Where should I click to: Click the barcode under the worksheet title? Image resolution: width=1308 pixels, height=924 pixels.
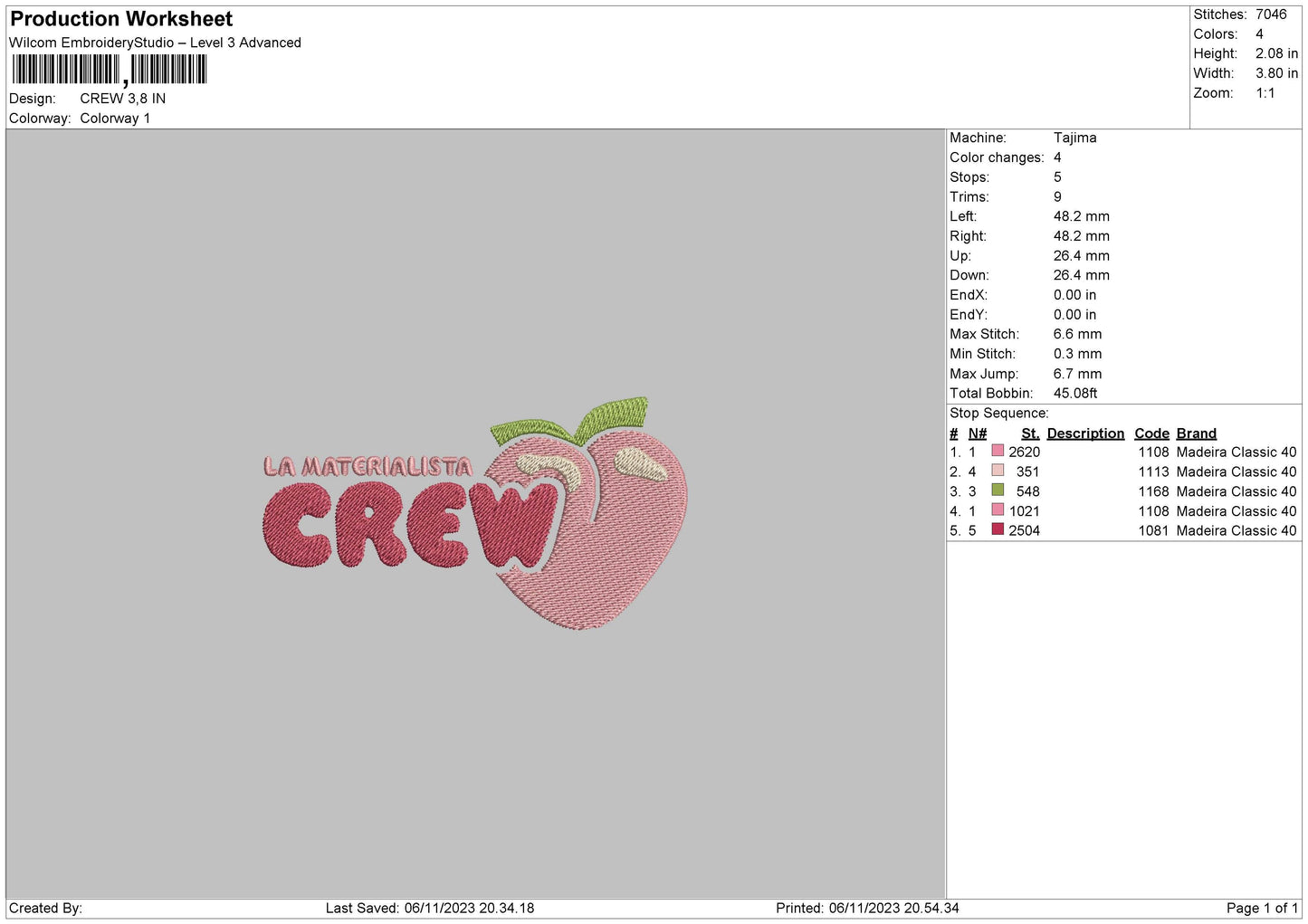pyautogui.click(x=110, y=70)
